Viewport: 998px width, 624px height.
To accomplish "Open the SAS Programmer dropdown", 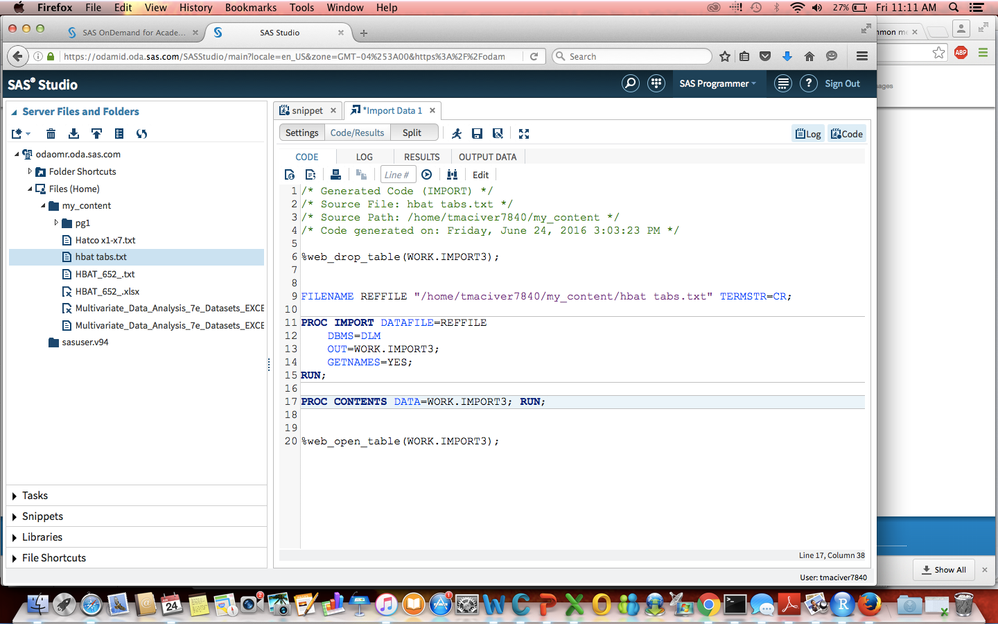I will (717, 84).
